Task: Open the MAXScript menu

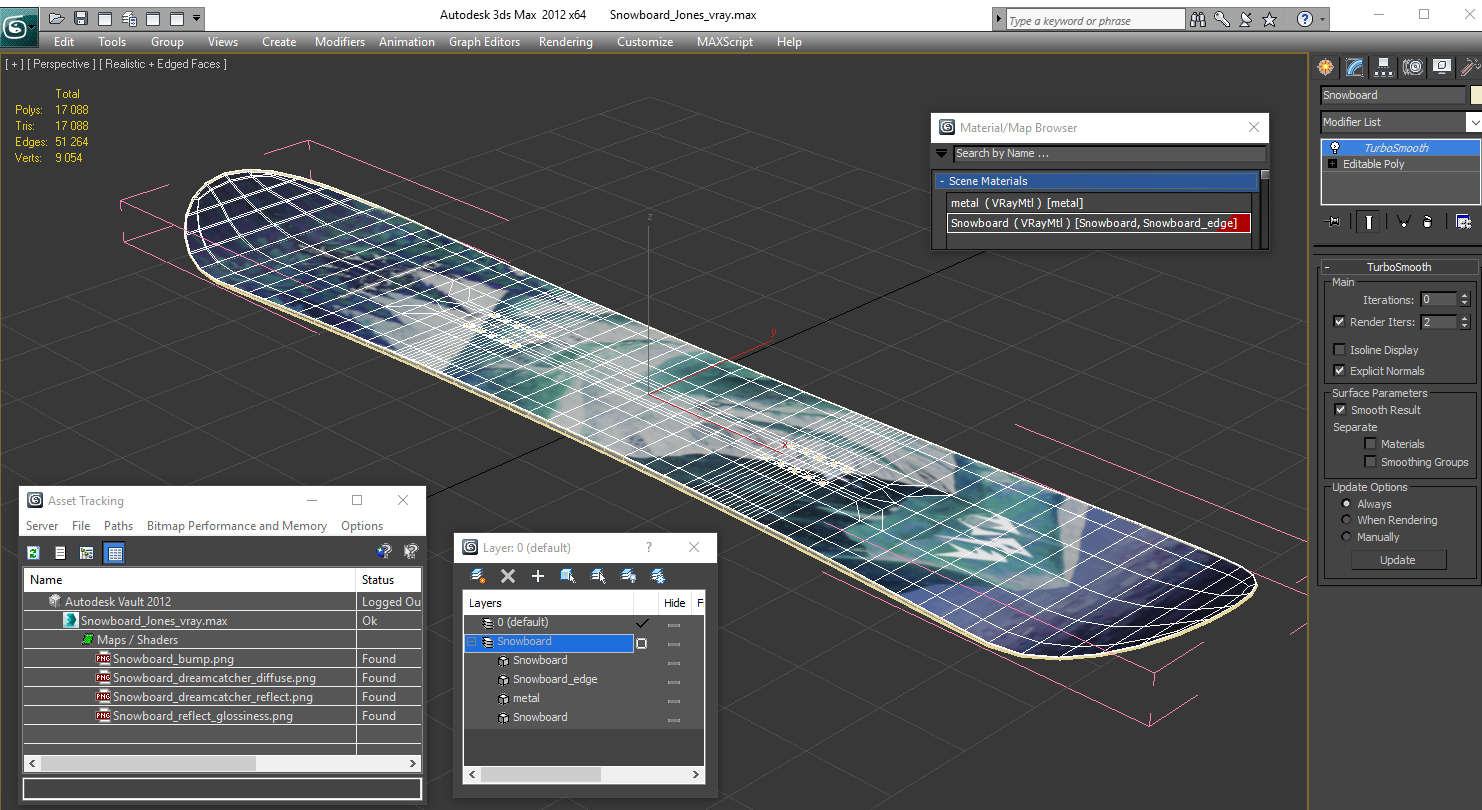Action: pyautogui.click(x=725, y=42)
